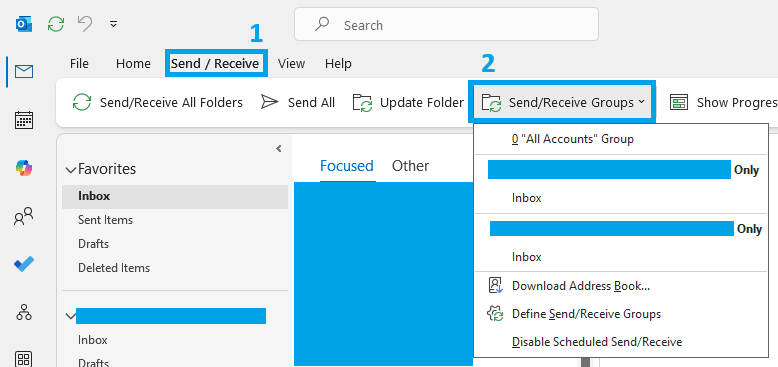Choose Inbox under the second account

tap(621, 257)
